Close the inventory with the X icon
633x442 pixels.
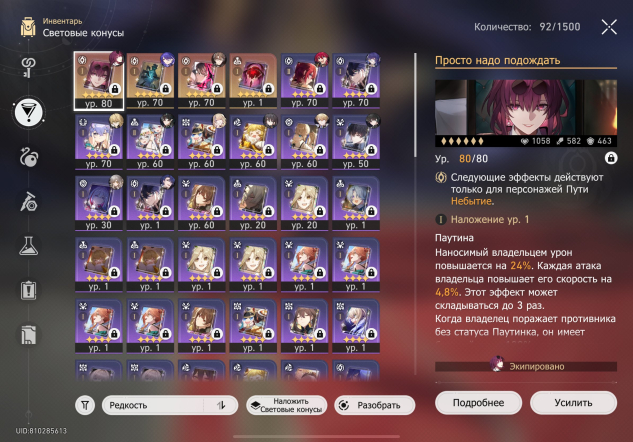(609, 27)
